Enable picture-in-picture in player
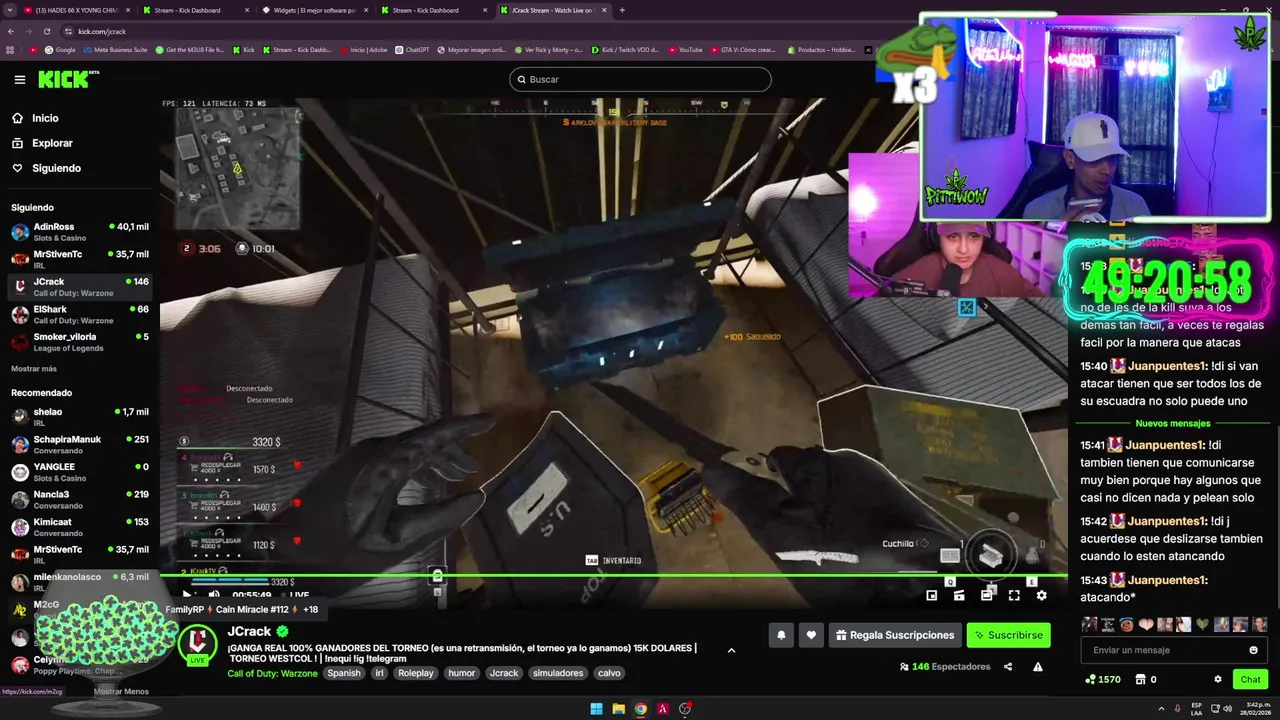Image resolution: width=1280 pixels, height=720 pixels. point(932,595)
